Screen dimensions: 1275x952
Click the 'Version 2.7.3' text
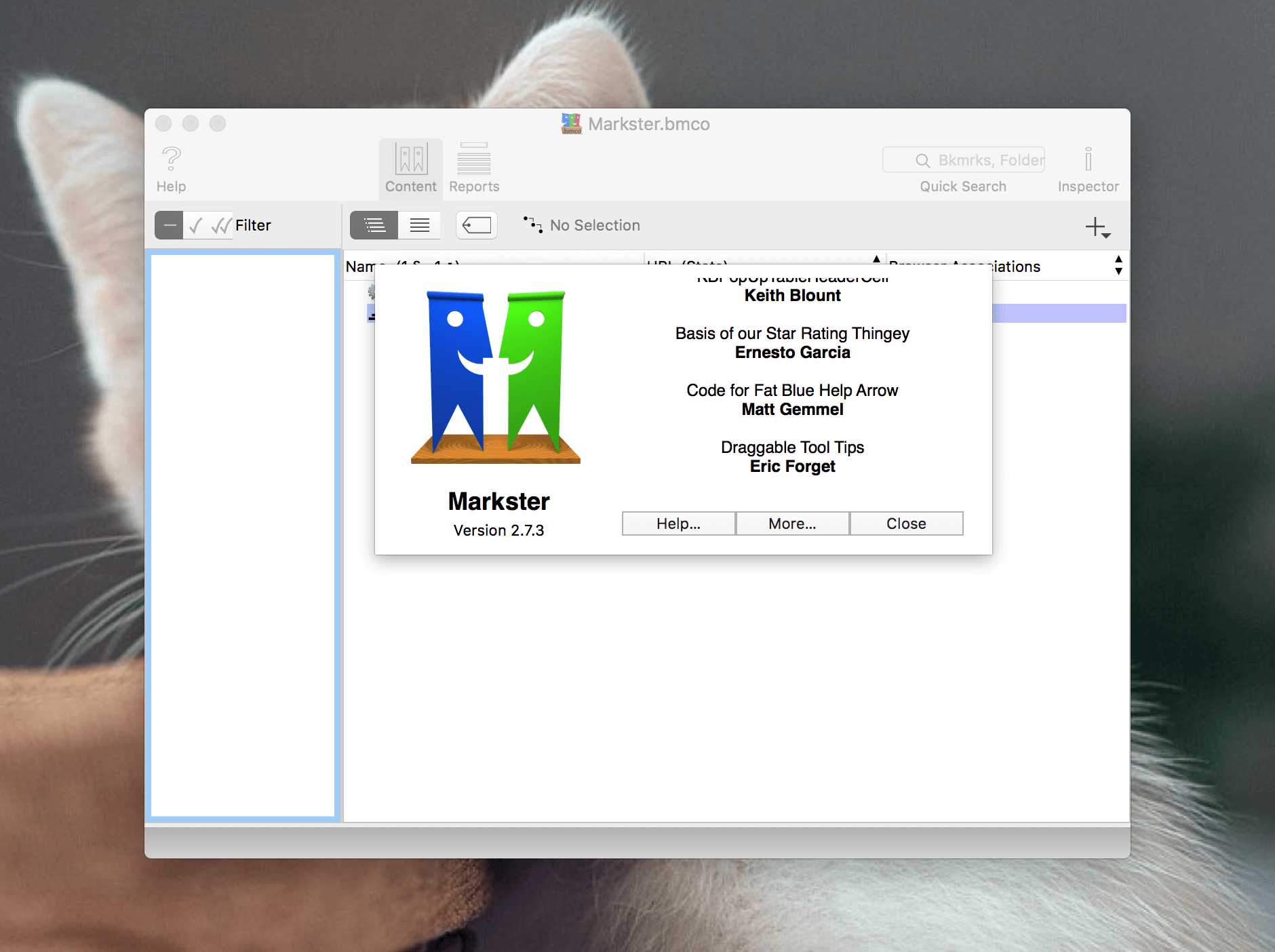[x=498, y=530]
